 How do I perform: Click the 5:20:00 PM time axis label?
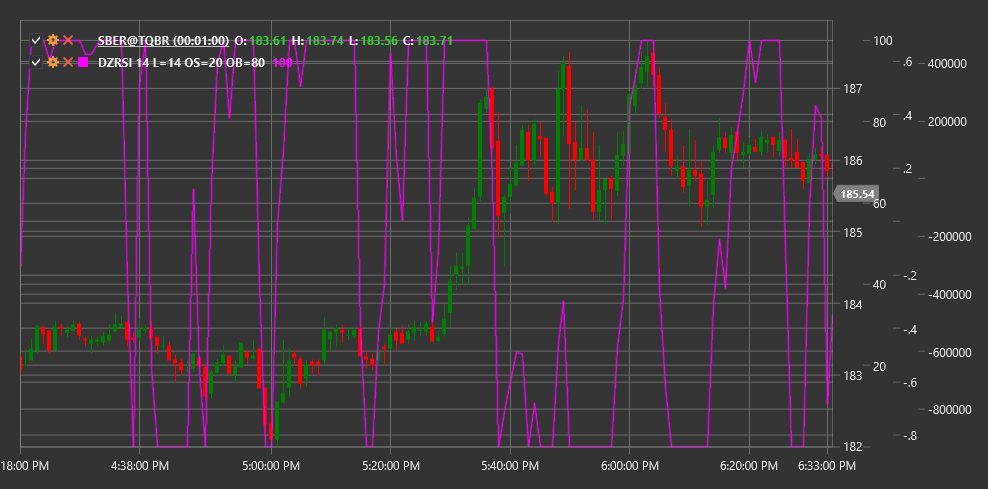390,466
